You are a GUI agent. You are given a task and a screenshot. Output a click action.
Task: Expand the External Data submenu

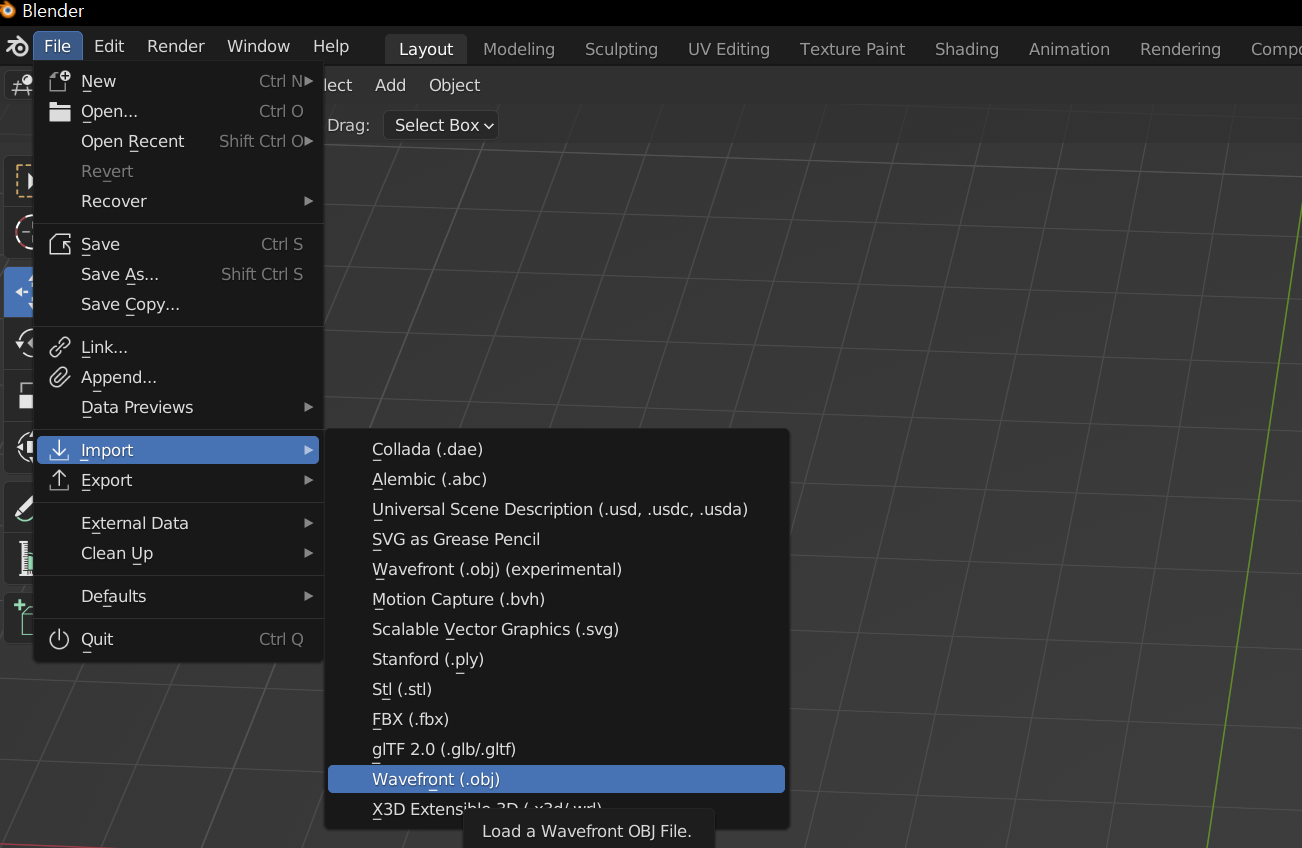178,523
